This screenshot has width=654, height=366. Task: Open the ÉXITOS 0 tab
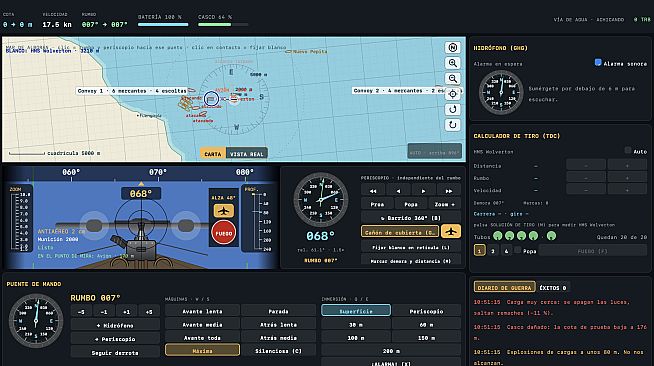pyautogui.click(x=553, y=287)
